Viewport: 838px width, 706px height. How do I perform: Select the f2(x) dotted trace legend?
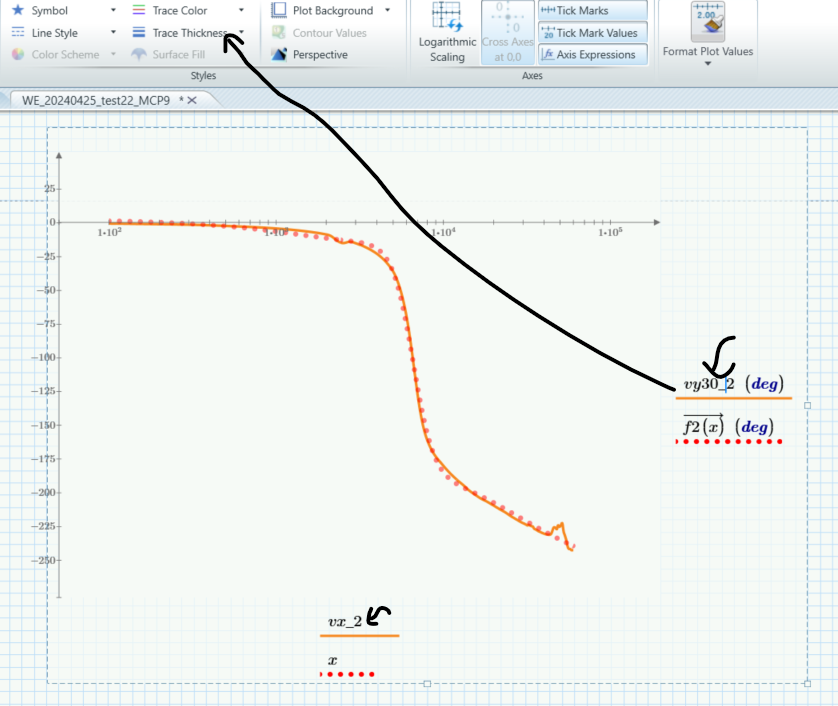(x=702, y=427)
